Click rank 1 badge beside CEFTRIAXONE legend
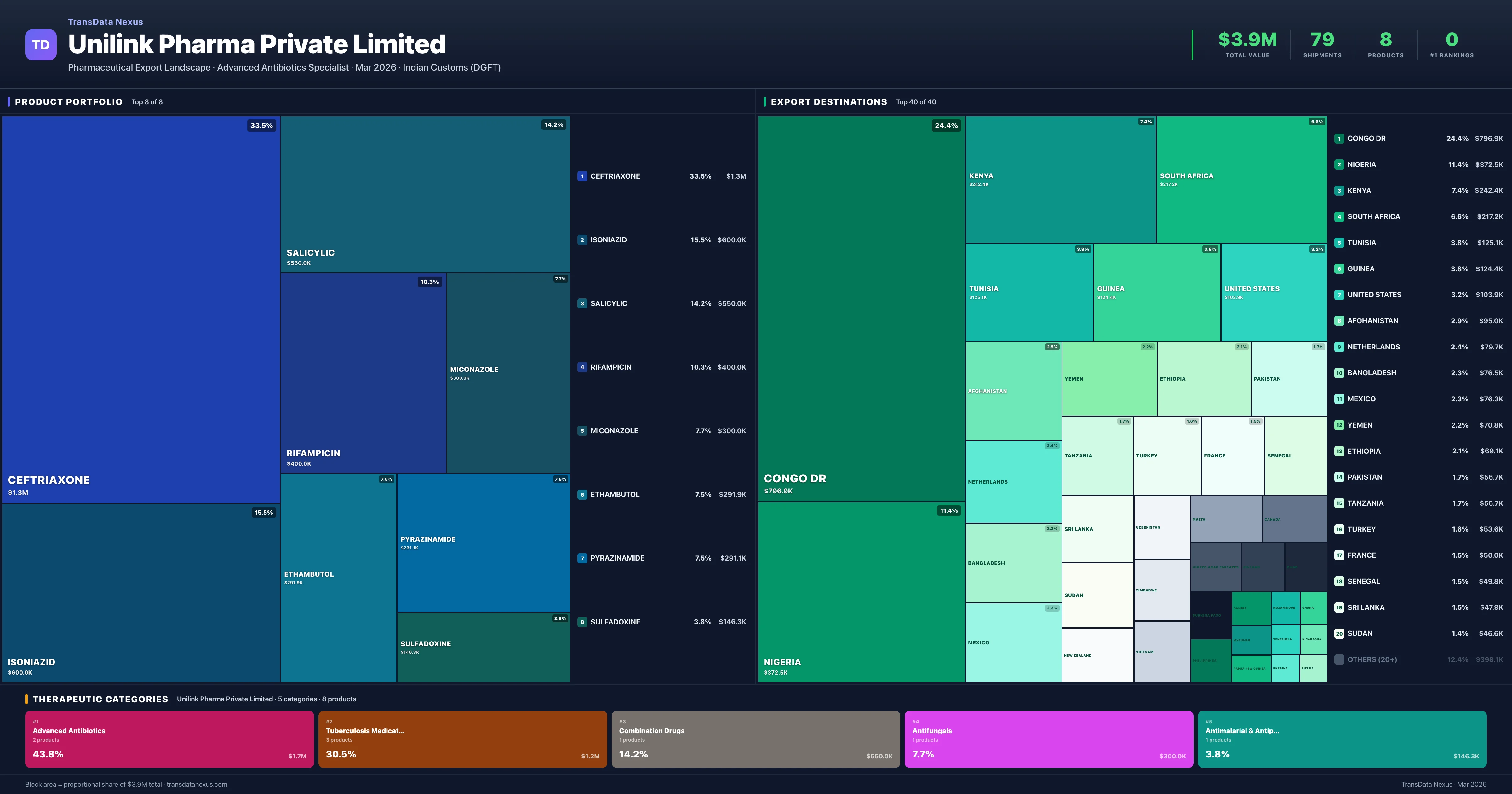The height and width of the screenshot is (794, 1512). point(582,176)
